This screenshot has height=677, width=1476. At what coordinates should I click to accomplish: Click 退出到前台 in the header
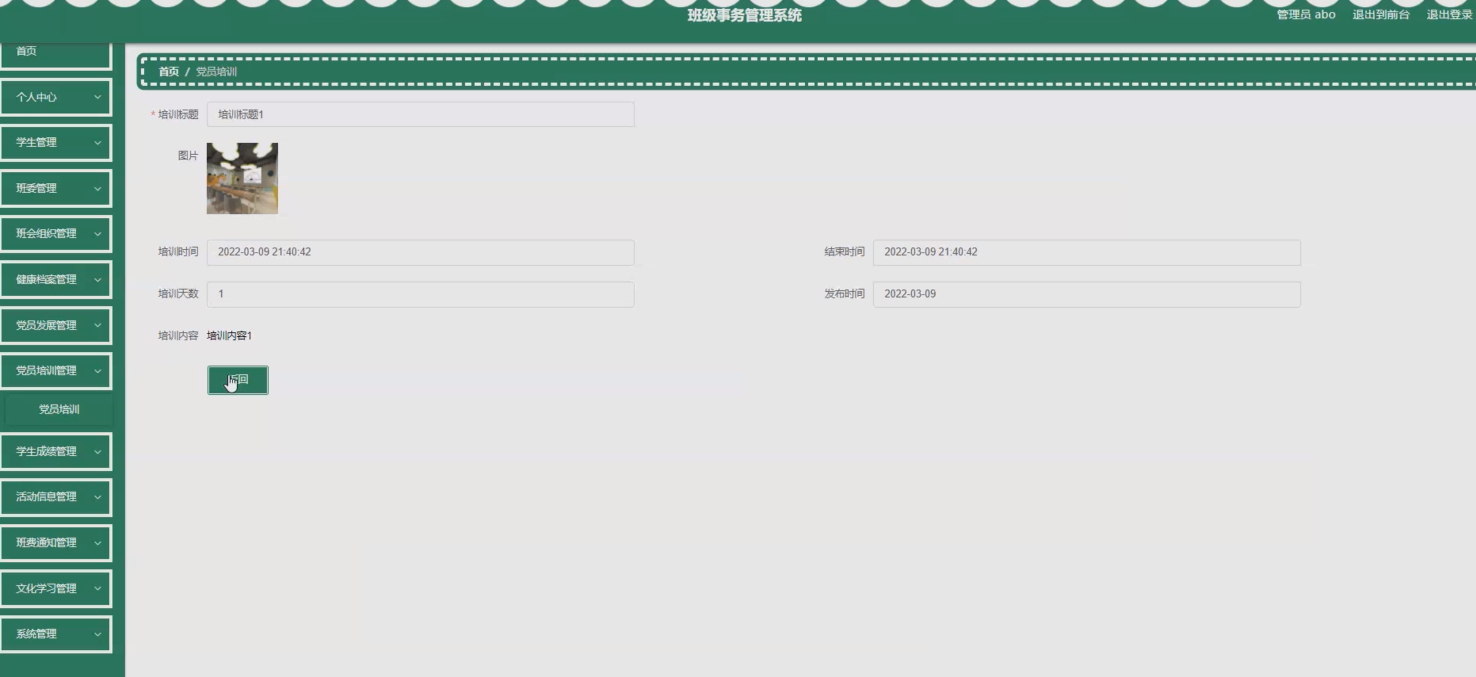coord(1381,15)
